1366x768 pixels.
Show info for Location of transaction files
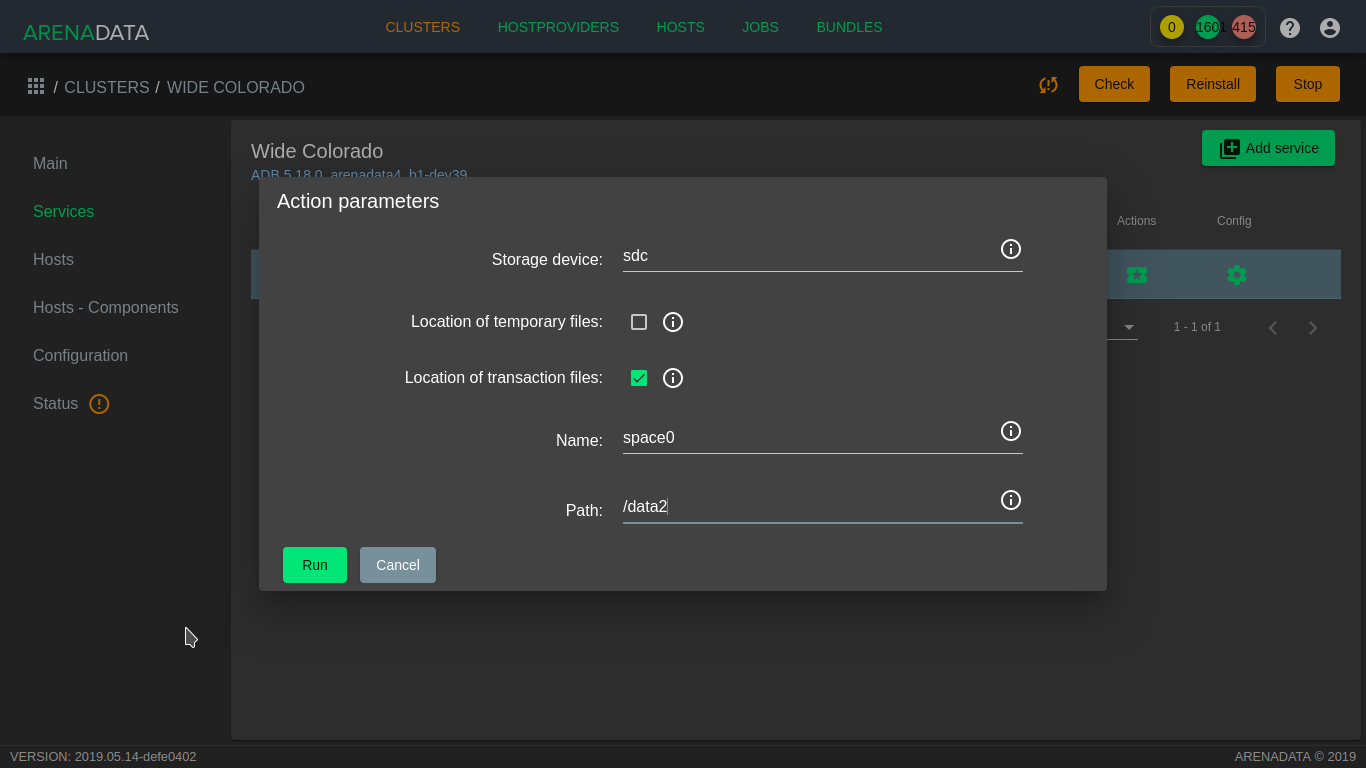tap(673, 378)
